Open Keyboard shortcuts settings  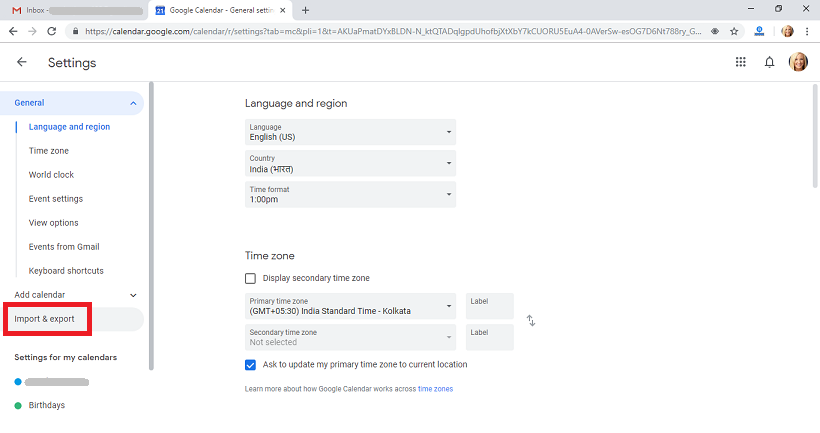click(x=66, y=271)
